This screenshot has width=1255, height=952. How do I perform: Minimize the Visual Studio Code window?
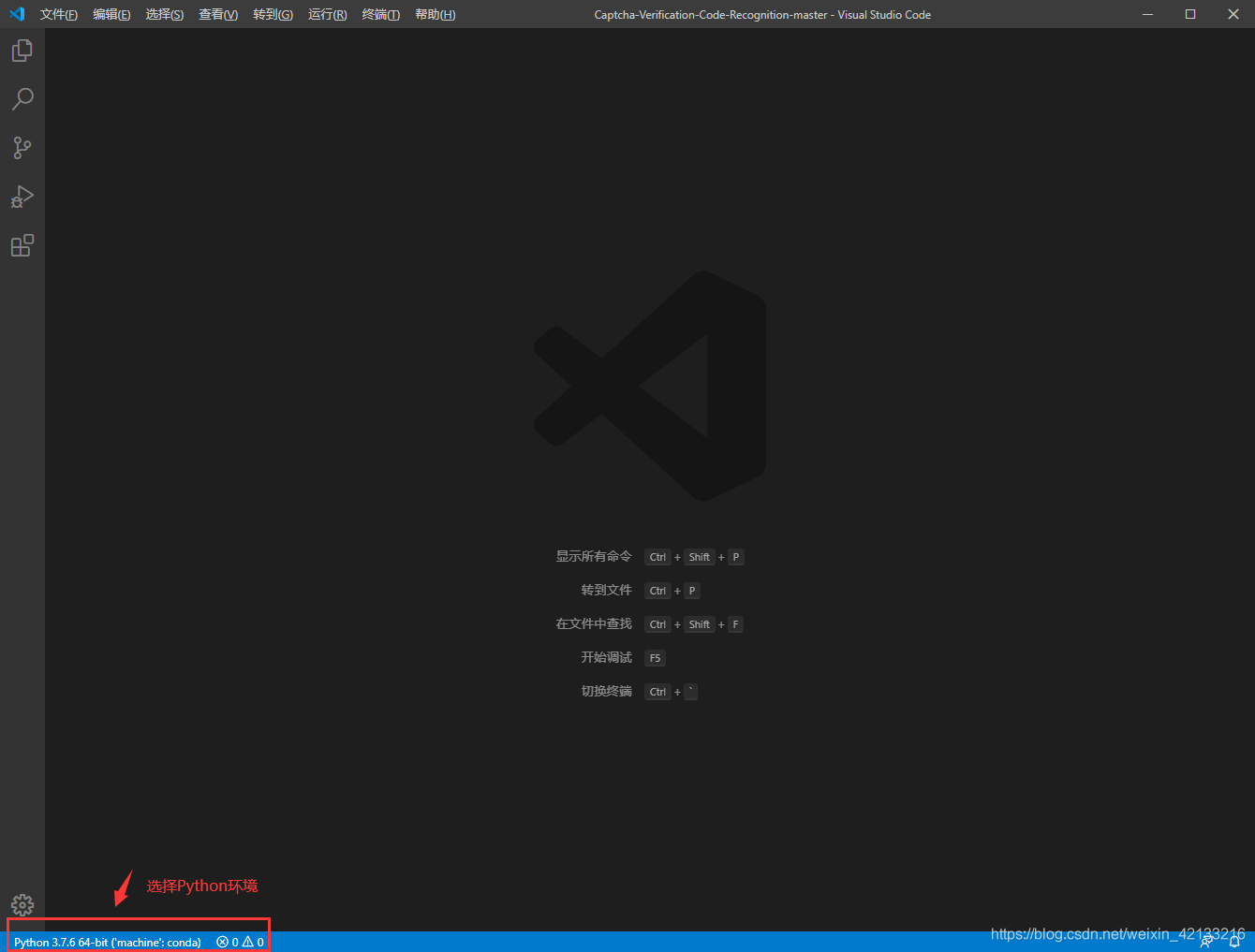1147,14
